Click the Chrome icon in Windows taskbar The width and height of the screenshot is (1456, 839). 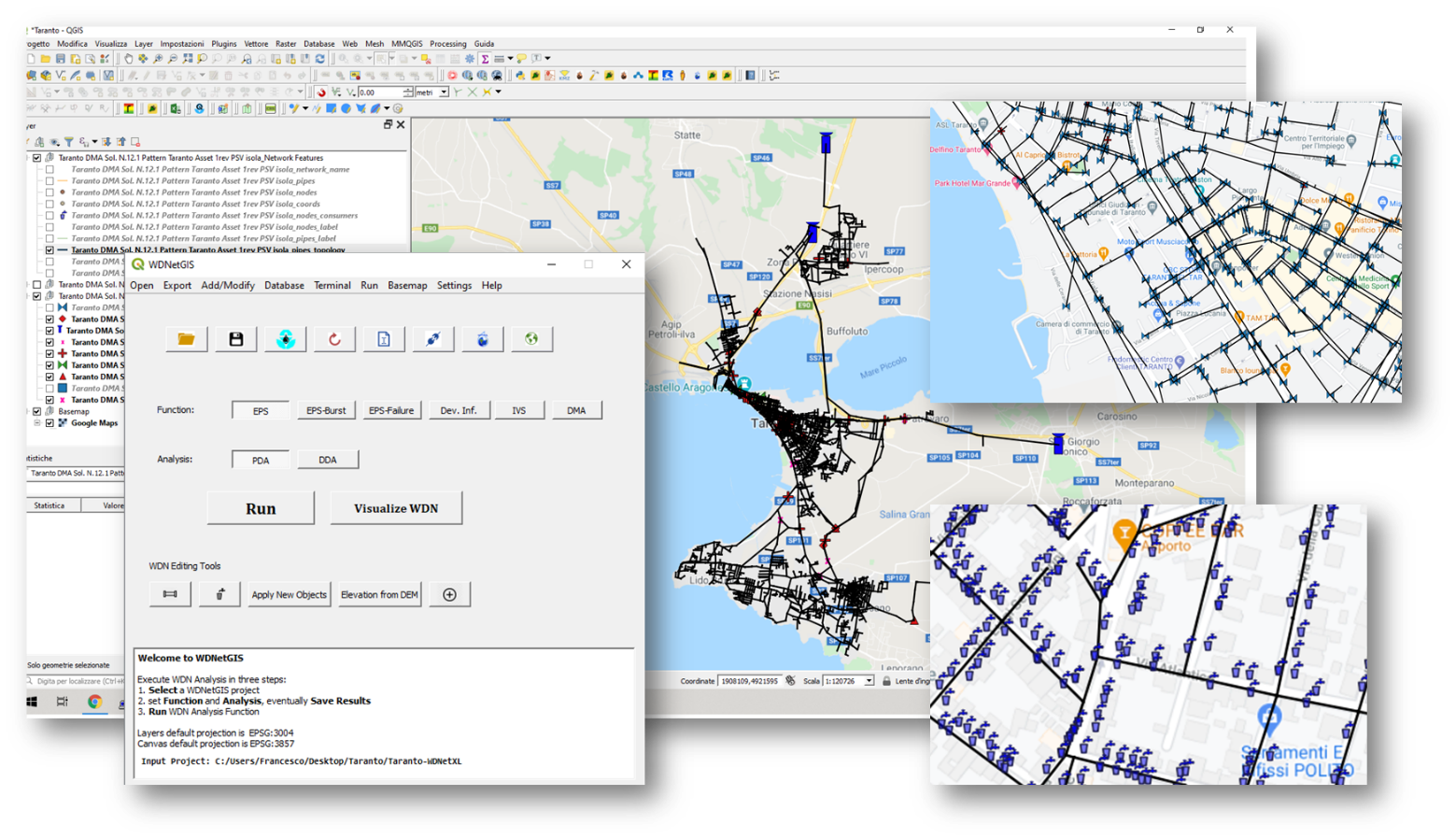94,702
